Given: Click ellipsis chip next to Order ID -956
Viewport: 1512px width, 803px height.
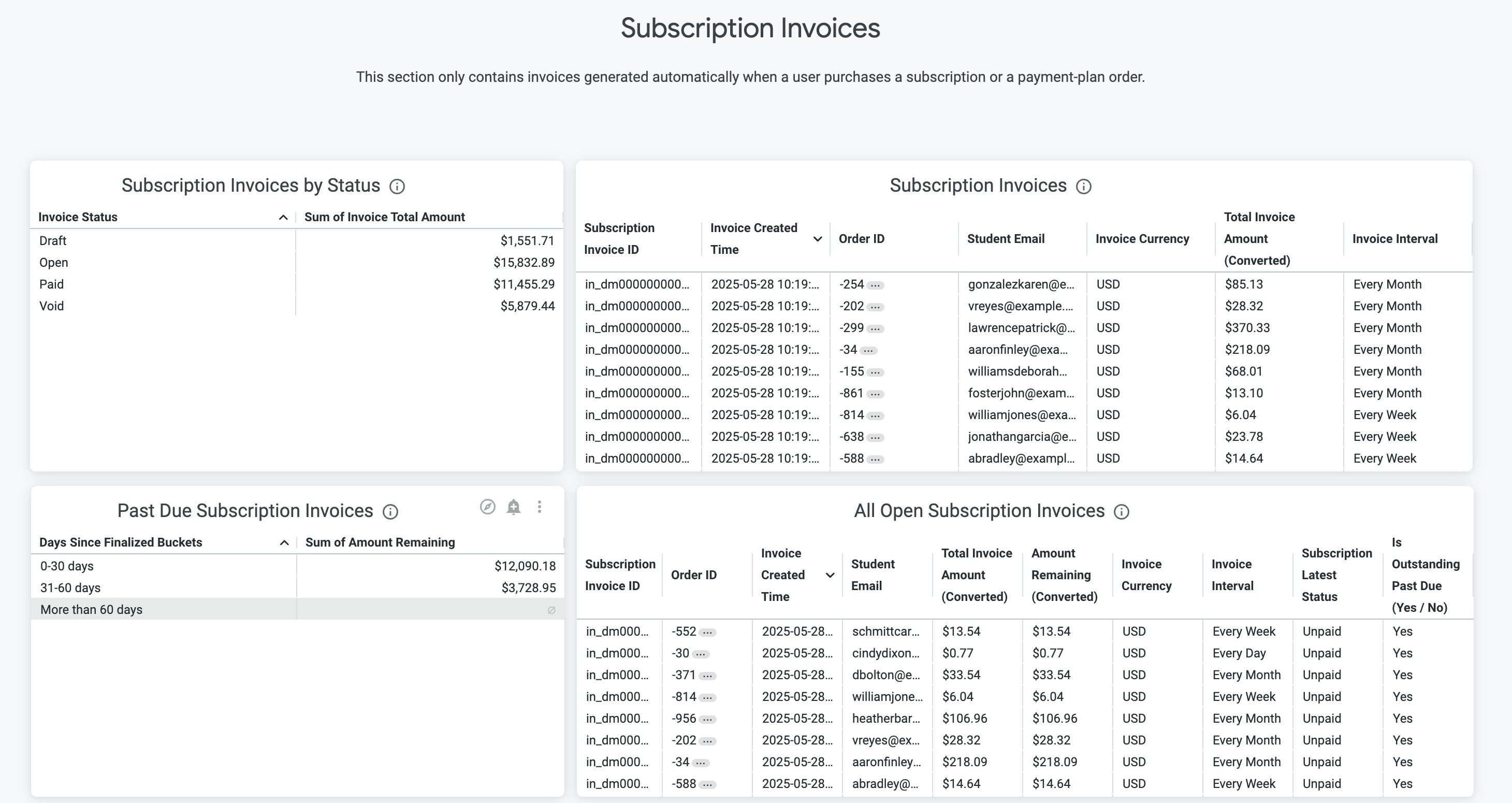Looking at the screenshot, I should (707, 719).
